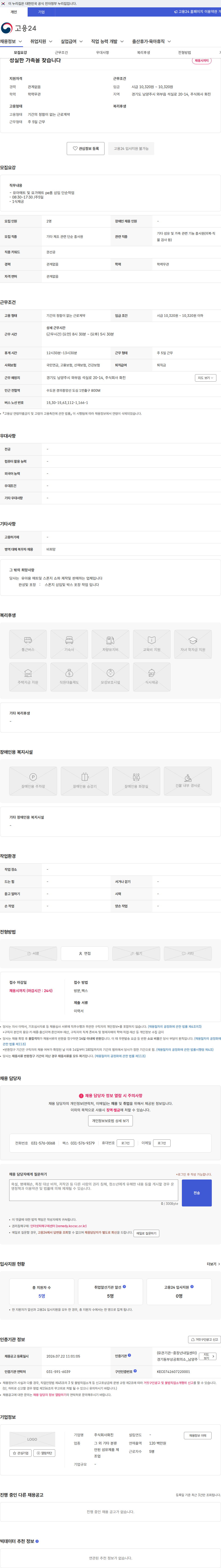
Task: Click 로그인 button next to 휴대번호
Action: click(125, 1143)
